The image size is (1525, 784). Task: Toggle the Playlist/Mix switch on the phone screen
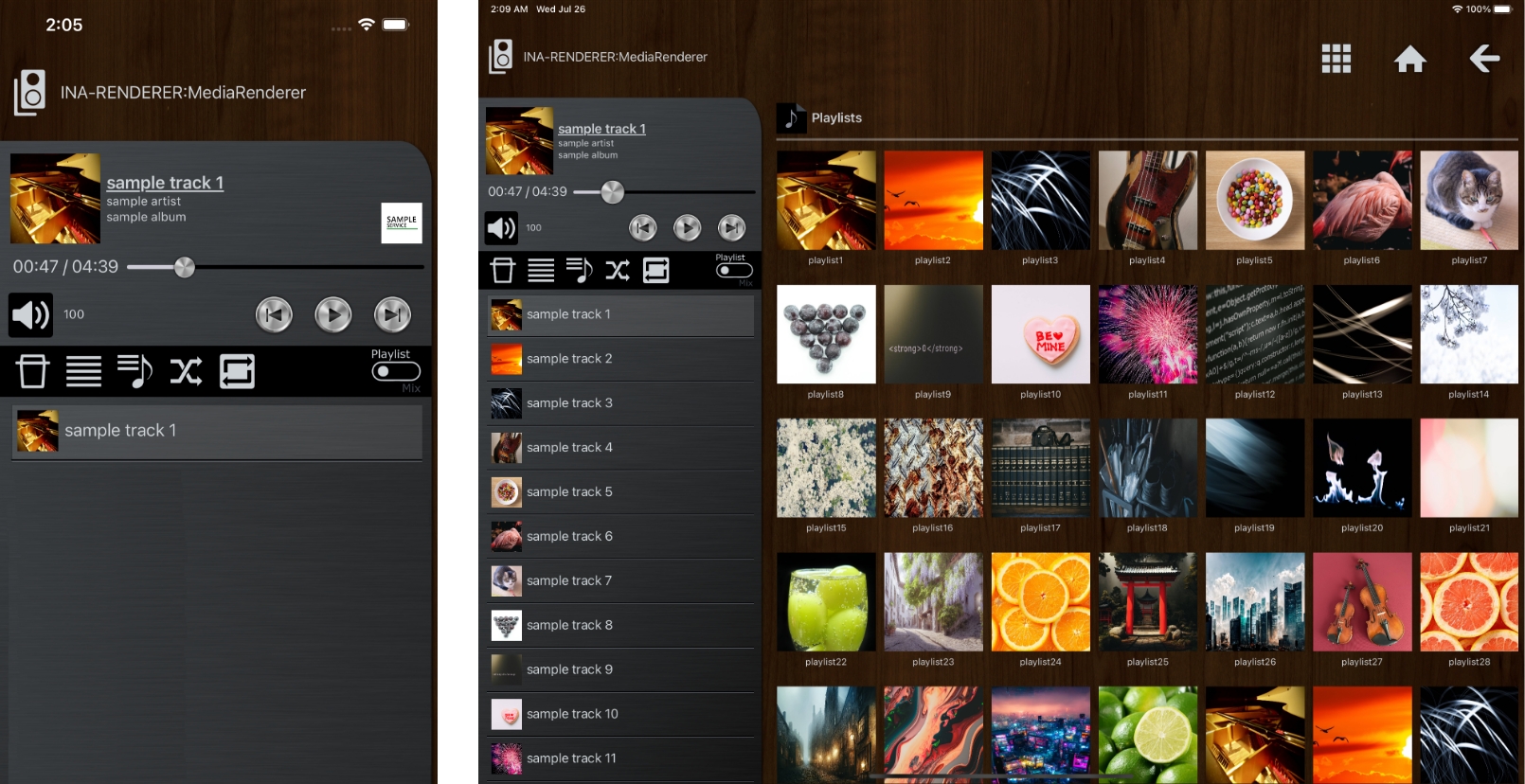pyautogui.click(x=395, y=371)
